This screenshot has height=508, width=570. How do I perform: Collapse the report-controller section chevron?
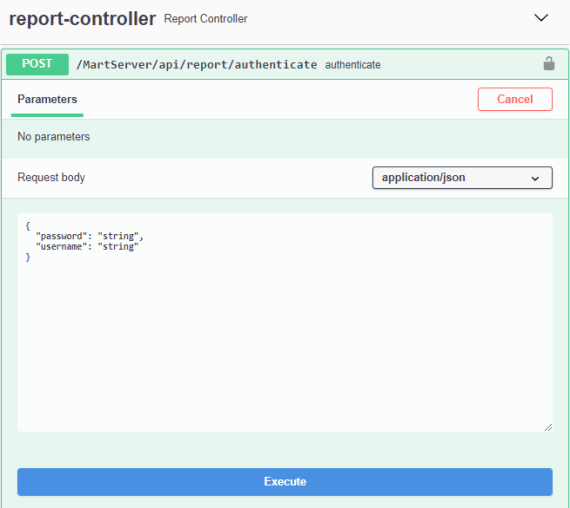[541, 17]
